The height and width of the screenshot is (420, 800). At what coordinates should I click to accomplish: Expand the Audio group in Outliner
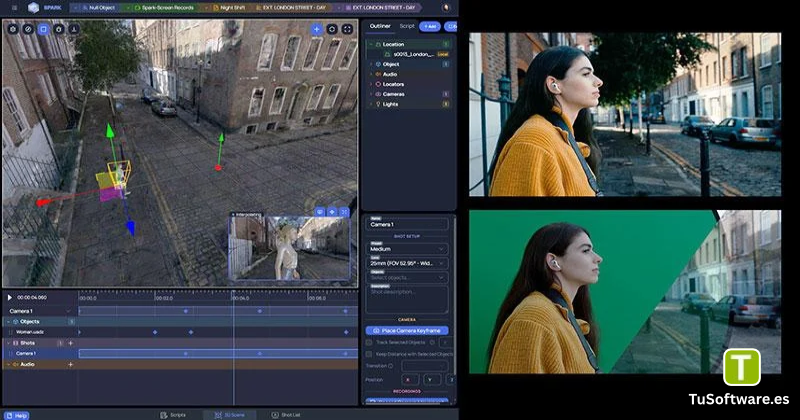371,75
